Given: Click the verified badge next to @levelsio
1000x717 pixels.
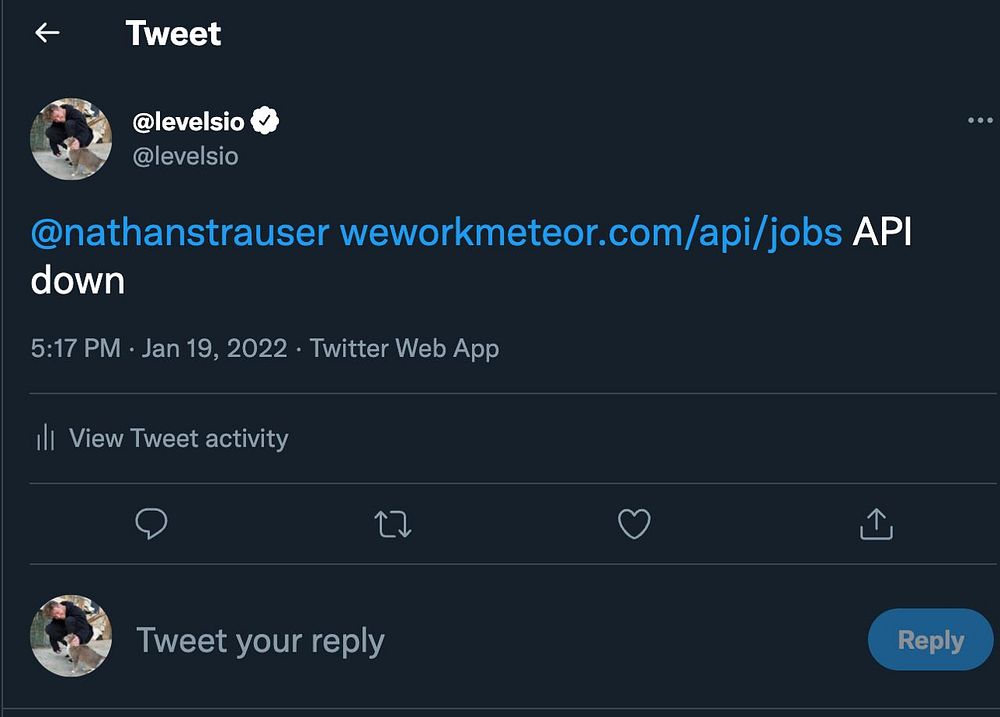Looking at the screenshot, I should click(264, 122).
